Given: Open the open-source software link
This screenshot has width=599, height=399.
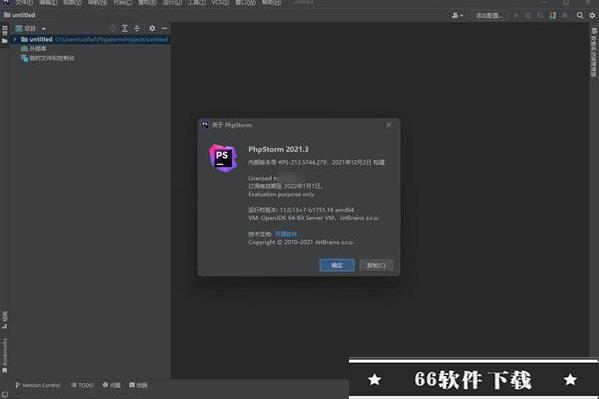Looking at the screenshot, I should coord(286,234).
